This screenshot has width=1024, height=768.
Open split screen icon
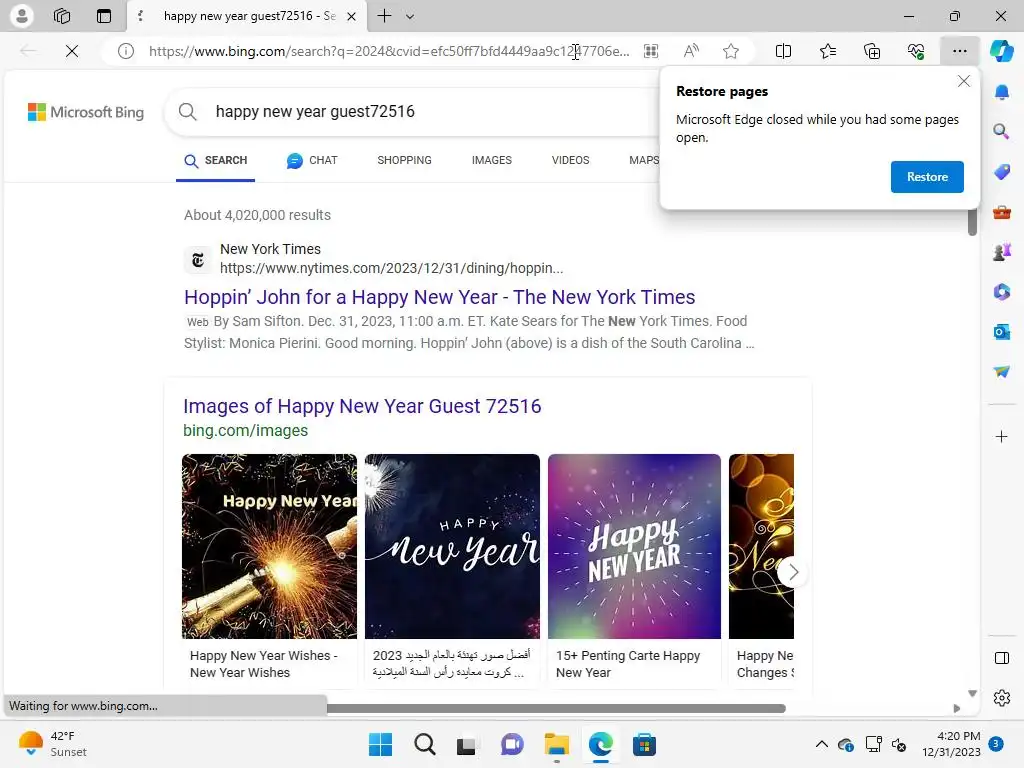pos(783,51)
